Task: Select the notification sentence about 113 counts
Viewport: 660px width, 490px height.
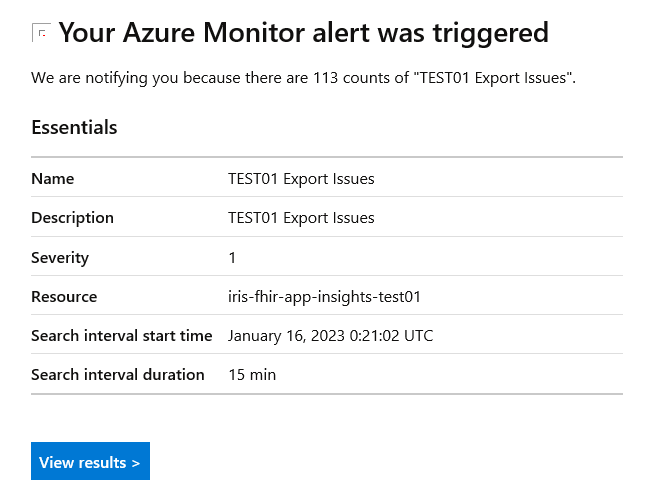Action: point(303,78)
